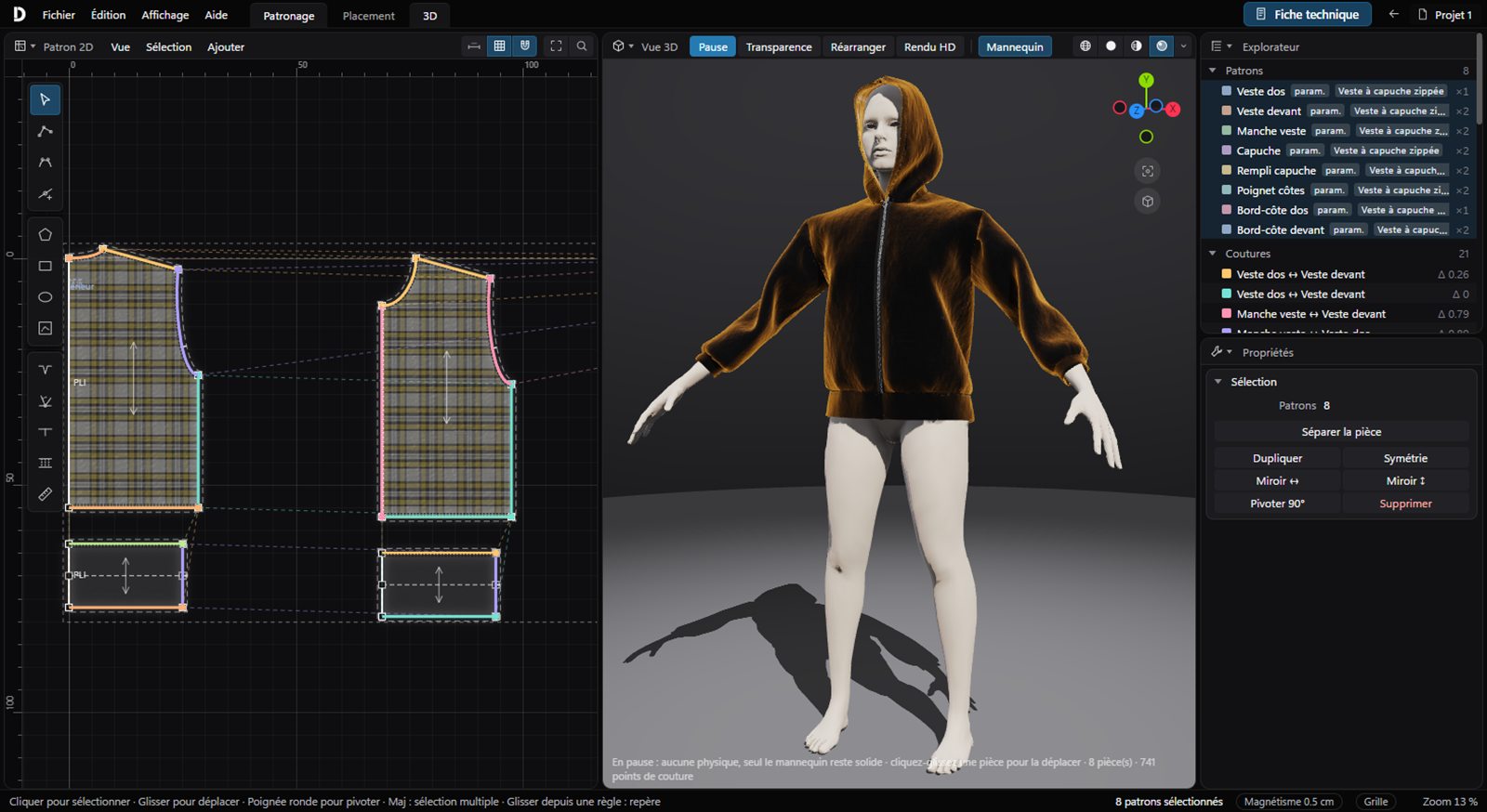Click the Supprimer button

click(1405, 504)
